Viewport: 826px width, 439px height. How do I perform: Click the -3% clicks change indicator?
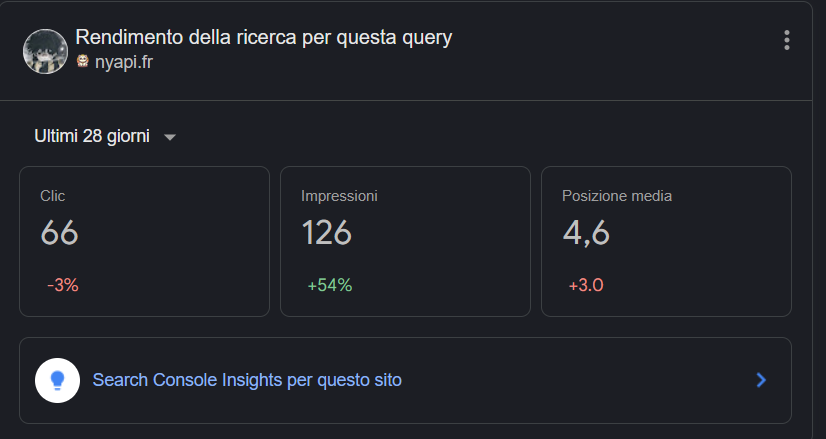(x=62, y=285)
